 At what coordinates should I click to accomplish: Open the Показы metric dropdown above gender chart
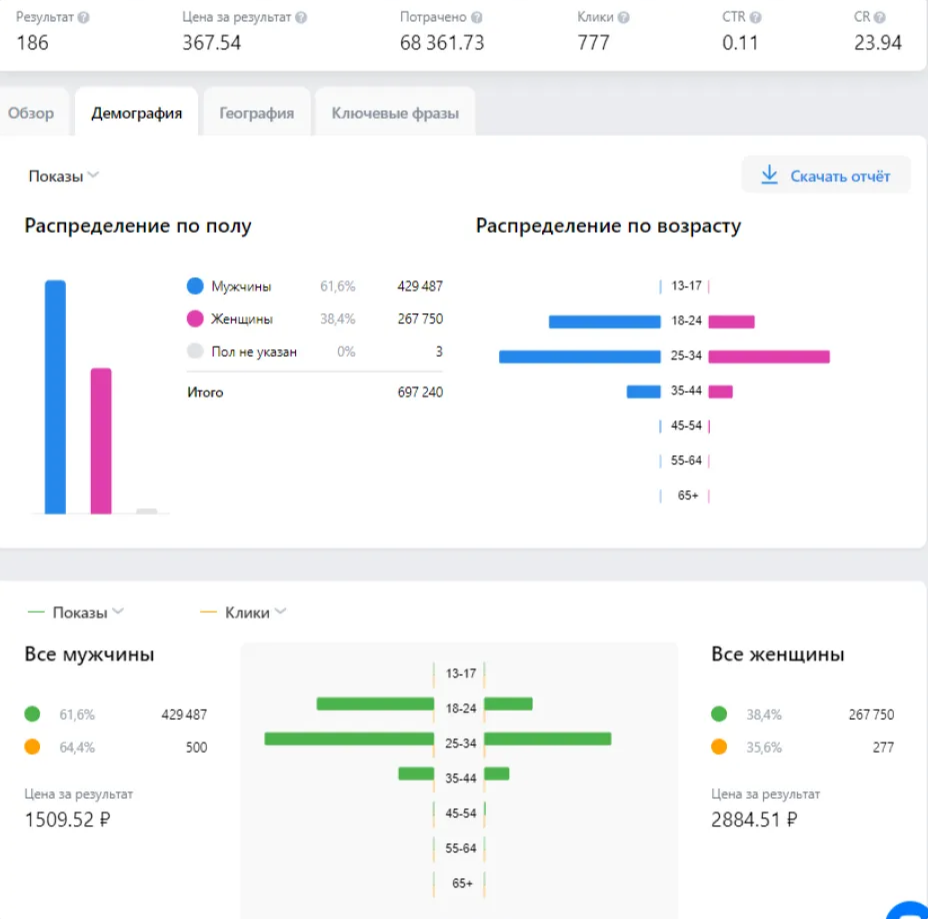click(x=64, y=176)
